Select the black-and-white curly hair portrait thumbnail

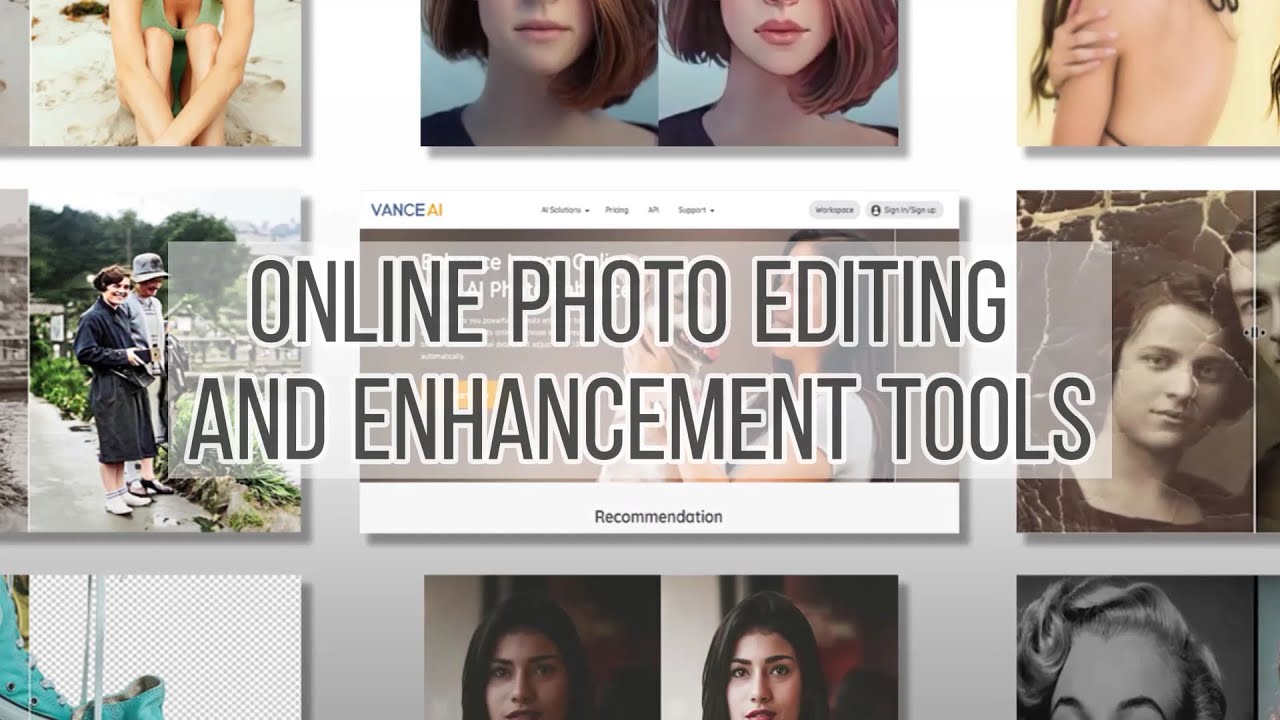coord(1148,647)
